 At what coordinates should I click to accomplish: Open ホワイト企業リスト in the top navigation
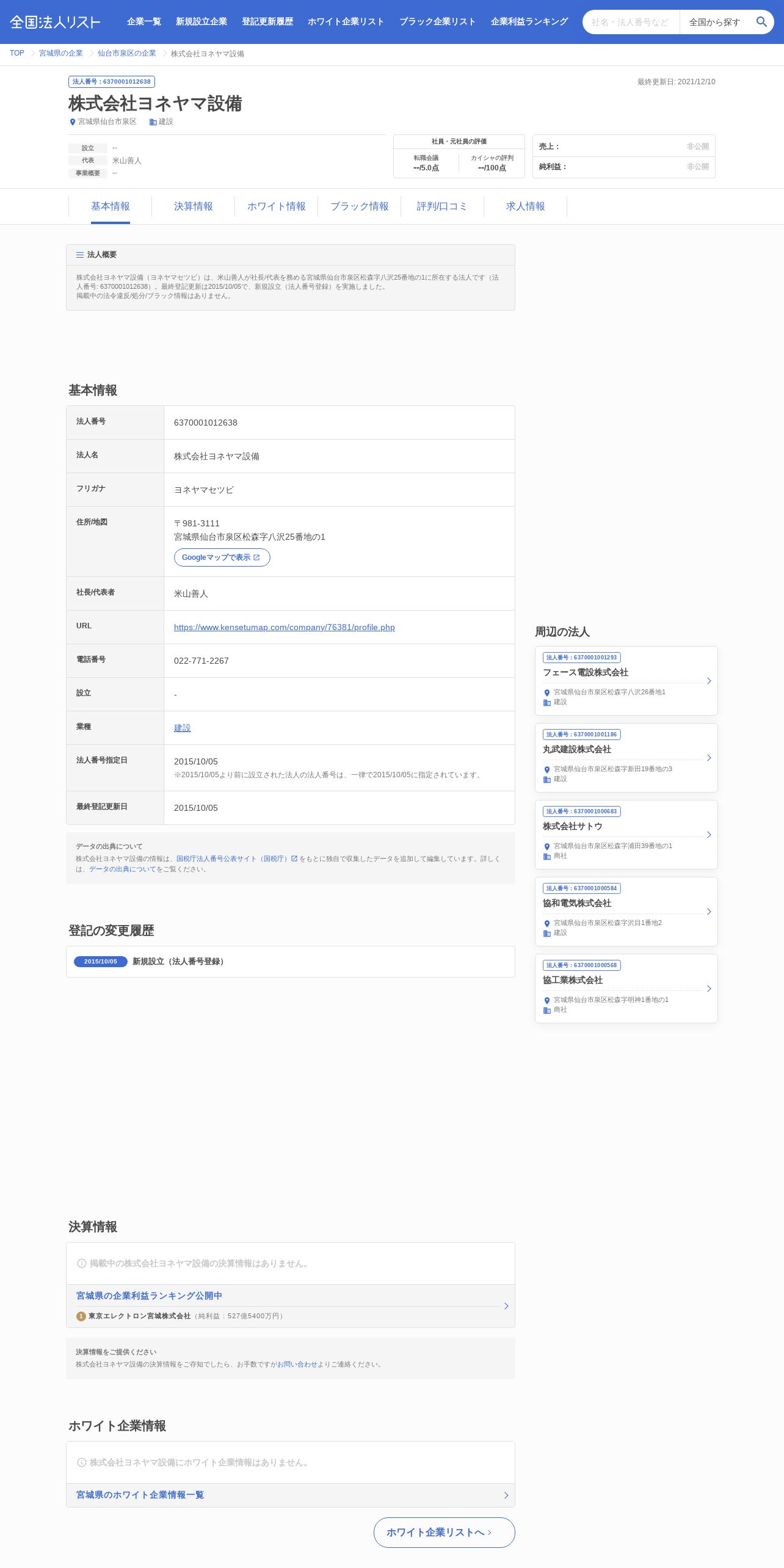click(x=346, y=21)
